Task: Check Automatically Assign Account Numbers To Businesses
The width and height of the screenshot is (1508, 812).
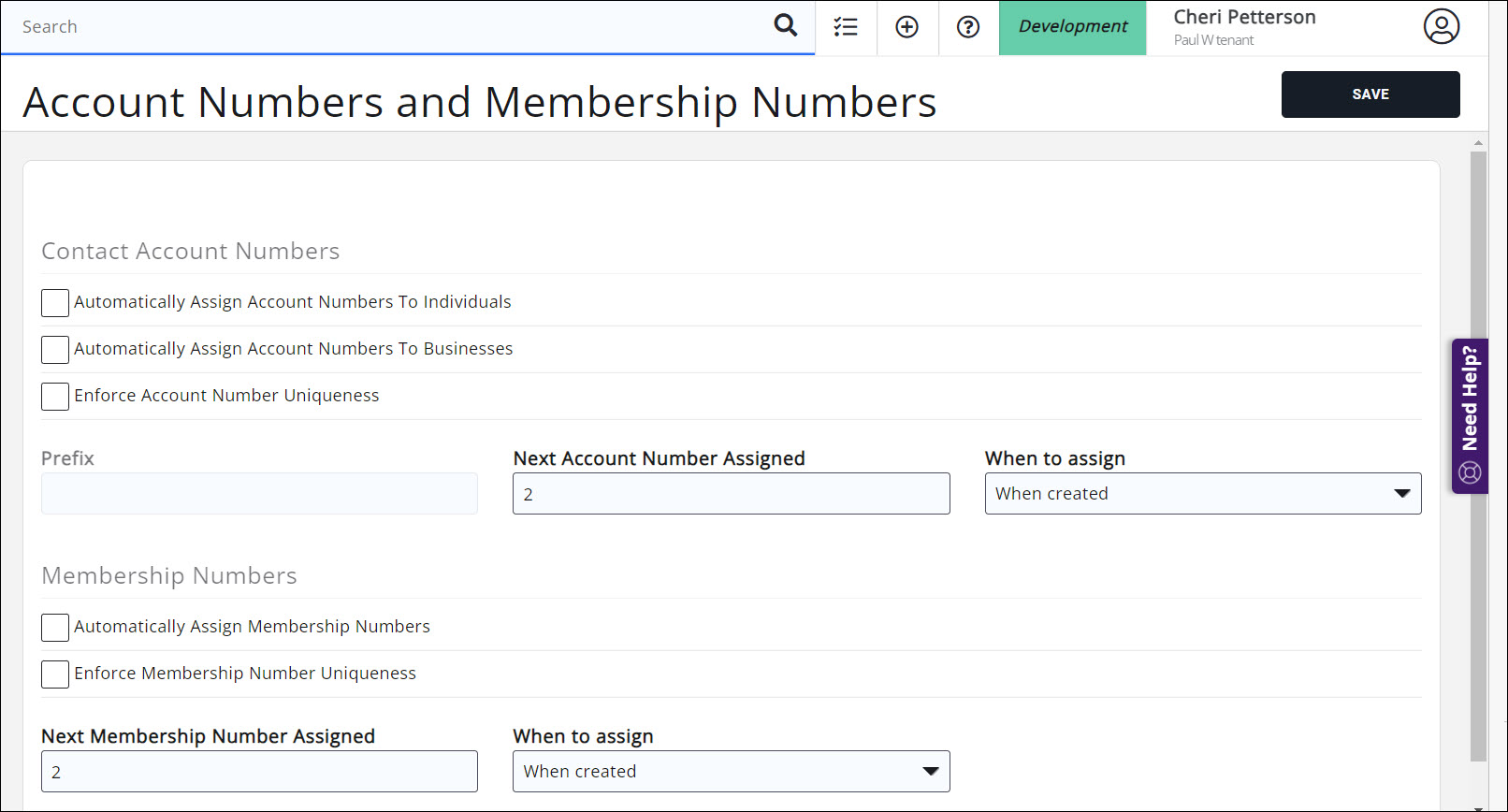Action: click(x=55, y=350)
